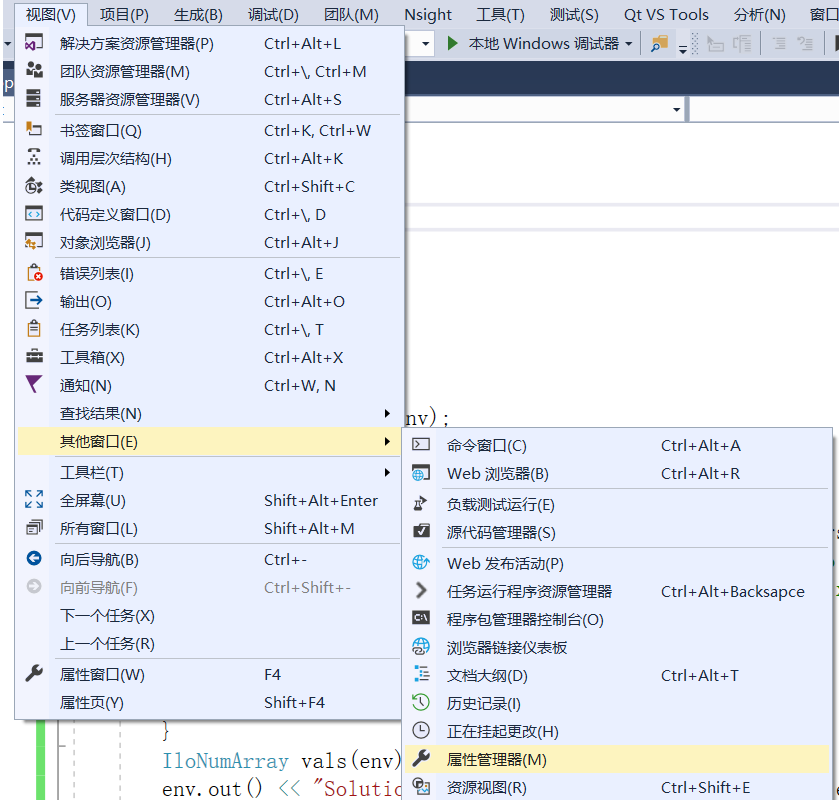Screen dimensions: 839x800
Task: Open the Qt VS Tools menu
Action: [666, 14]
